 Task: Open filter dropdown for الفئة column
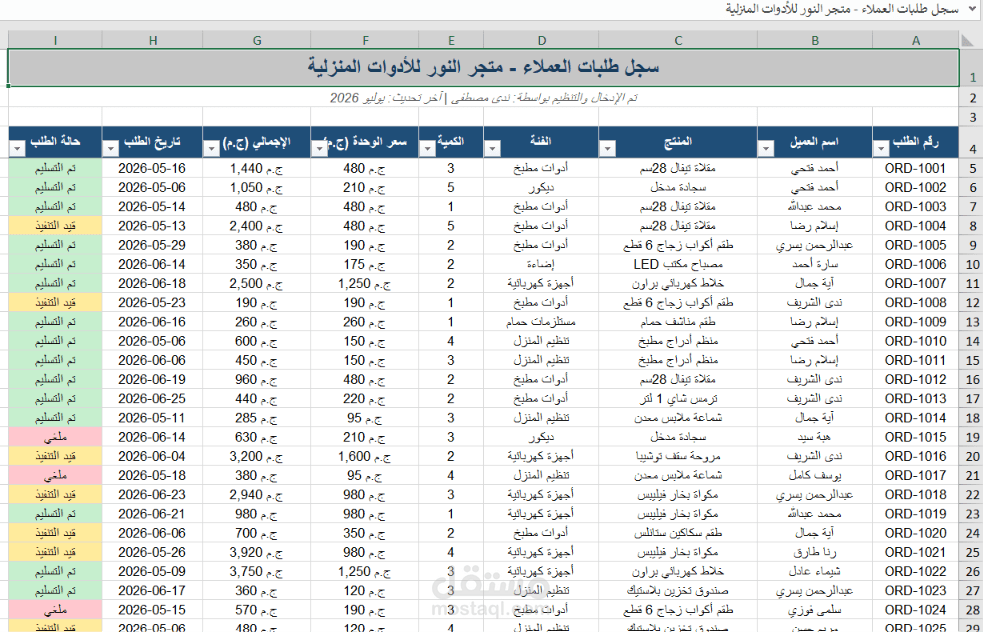pos(491,149)
